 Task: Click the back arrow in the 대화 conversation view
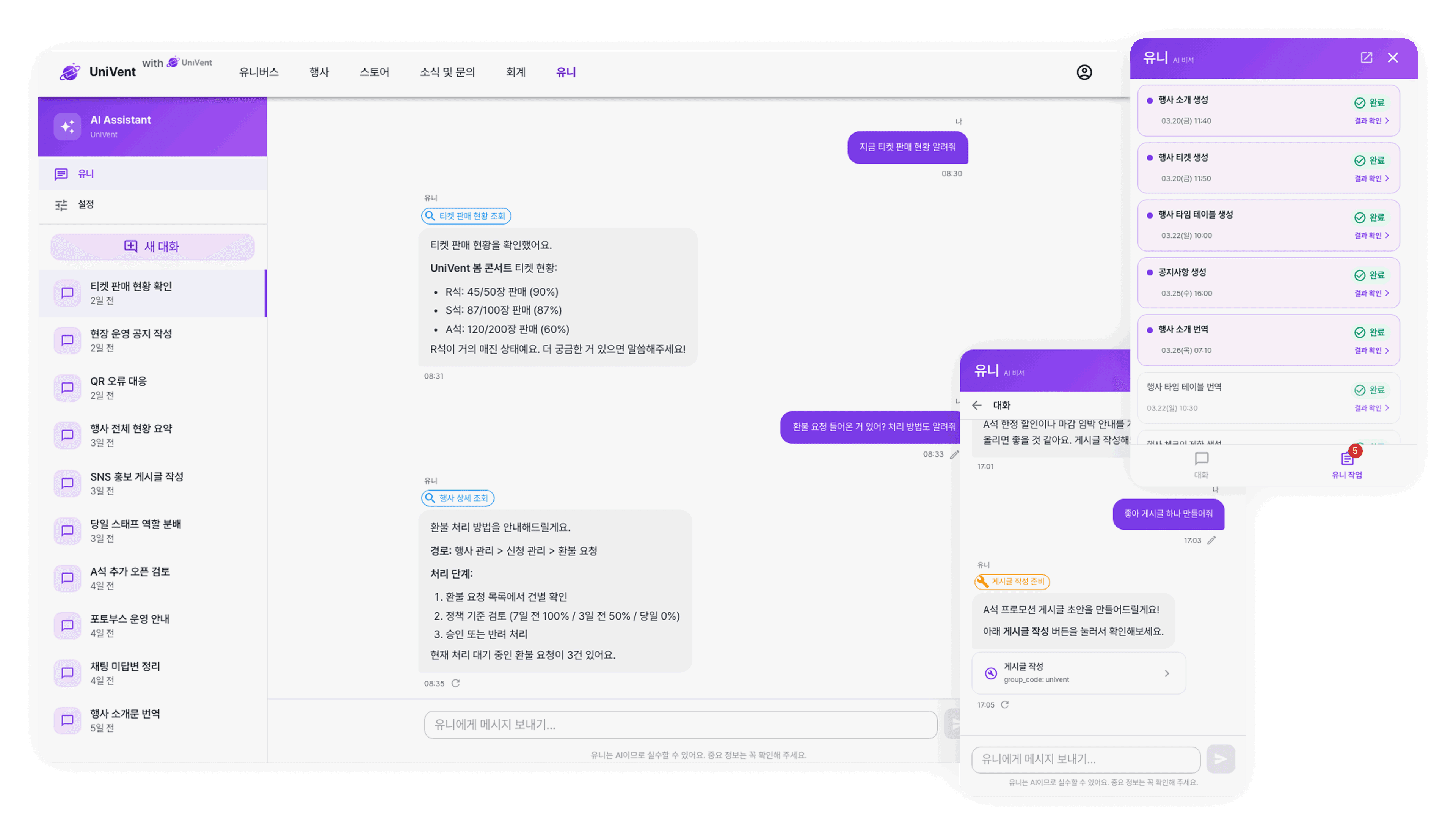click(x=977, y=406)
